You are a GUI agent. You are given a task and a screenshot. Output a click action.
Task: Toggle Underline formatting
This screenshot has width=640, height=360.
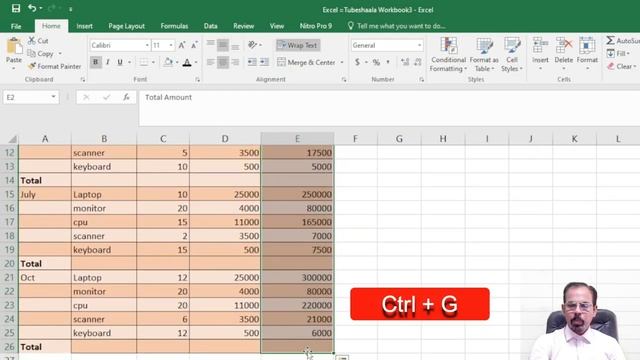click(120, 62)
